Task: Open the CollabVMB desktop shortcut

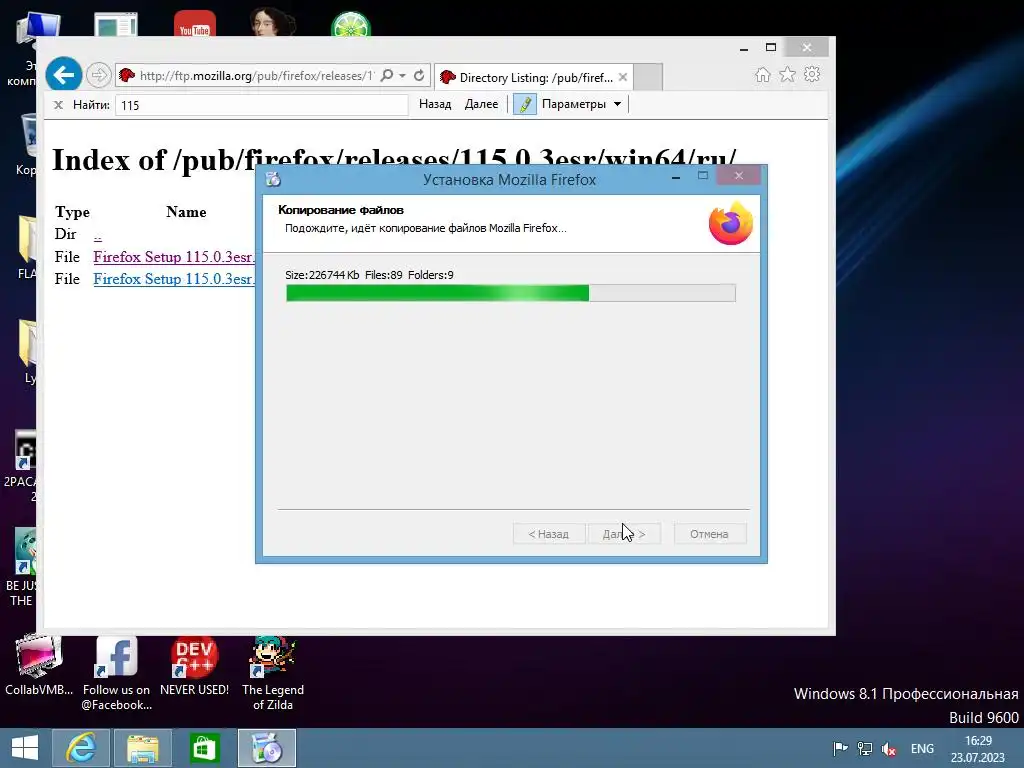Action: point(39,665)
